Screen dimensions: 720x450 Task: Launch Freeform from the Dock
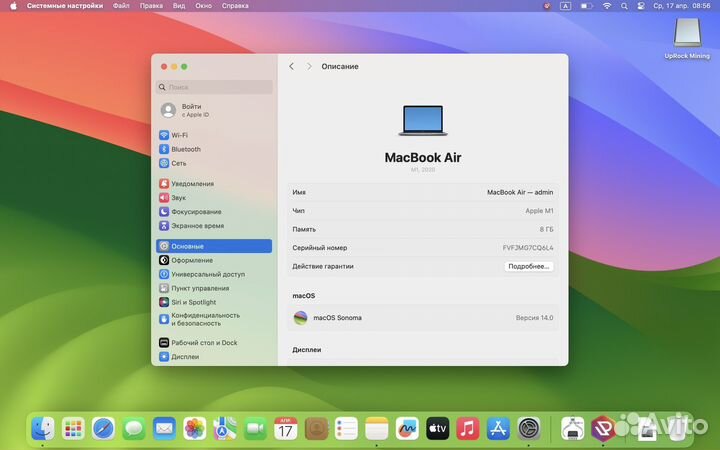(x=407, y=428)
